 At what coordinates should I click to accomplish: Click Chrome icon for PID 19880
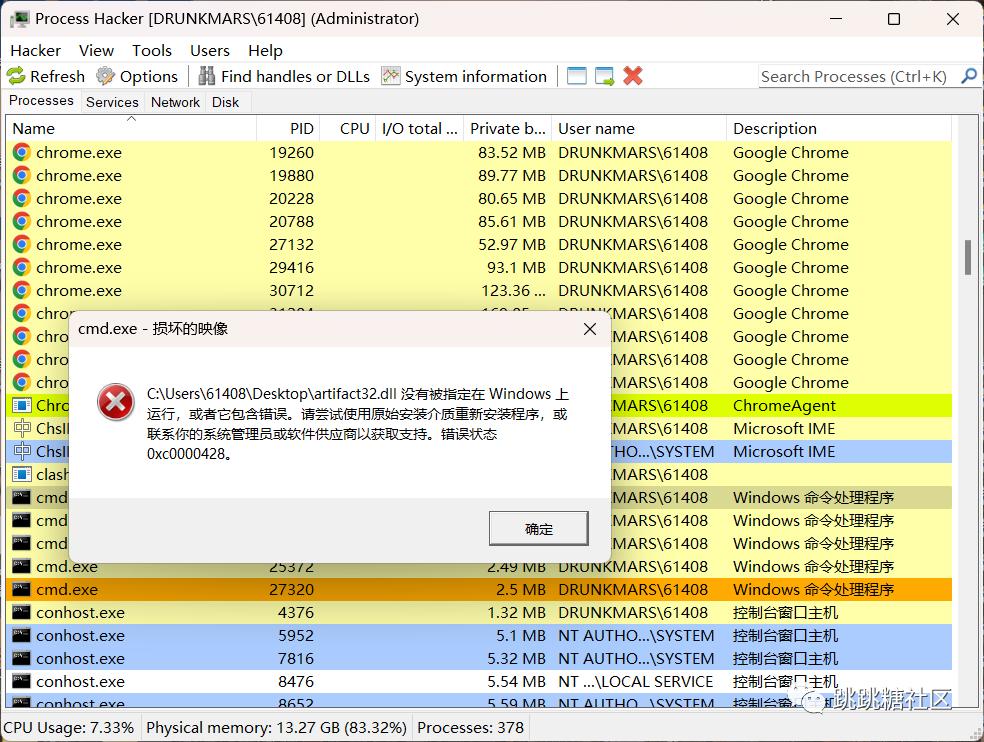click(x=22, y=175)
